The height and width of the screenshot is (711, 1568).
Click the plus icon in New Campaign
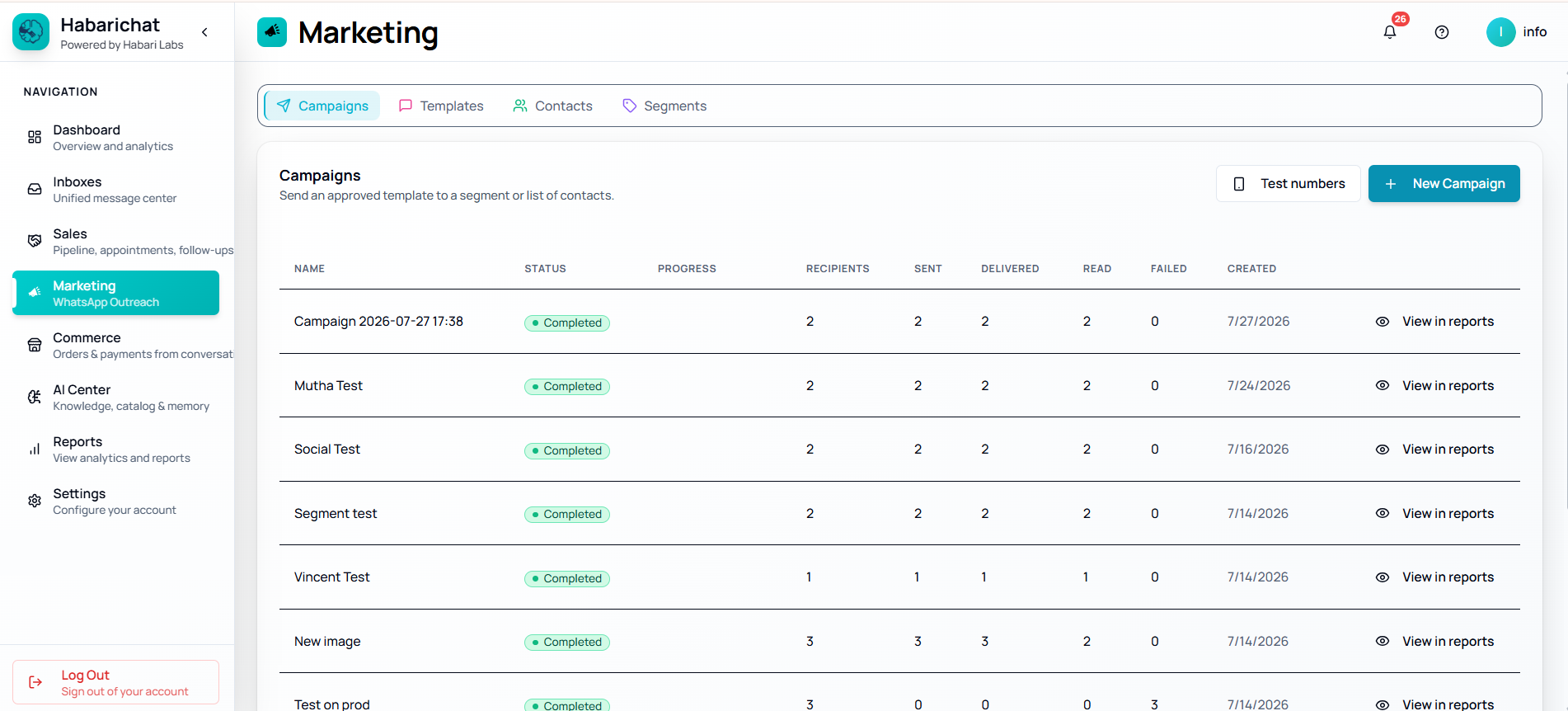[1391, 184]
